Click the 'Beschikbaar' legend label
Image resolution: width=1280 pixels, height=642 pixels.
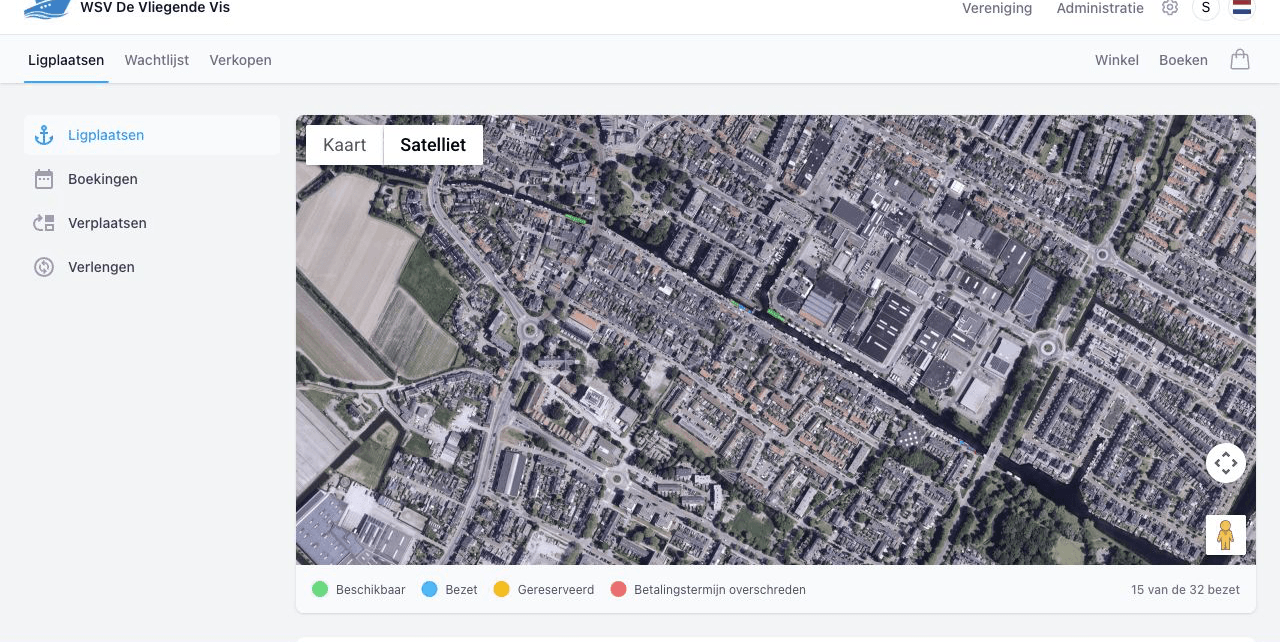(371, 590)
